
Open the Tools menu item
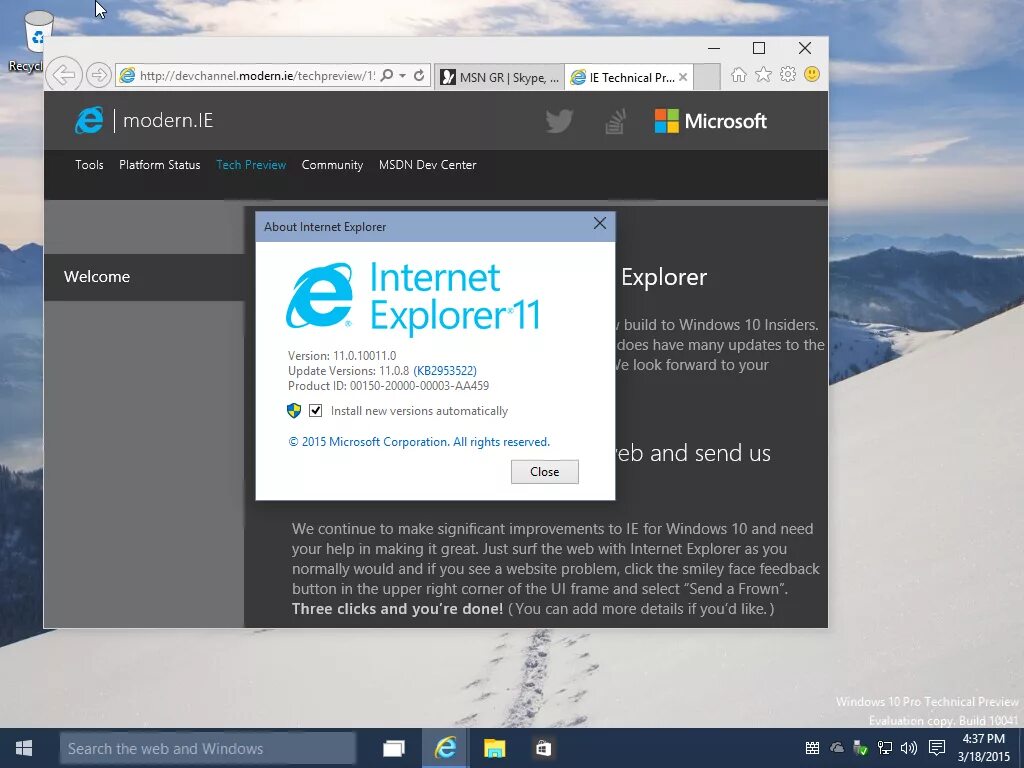[89, 165]
